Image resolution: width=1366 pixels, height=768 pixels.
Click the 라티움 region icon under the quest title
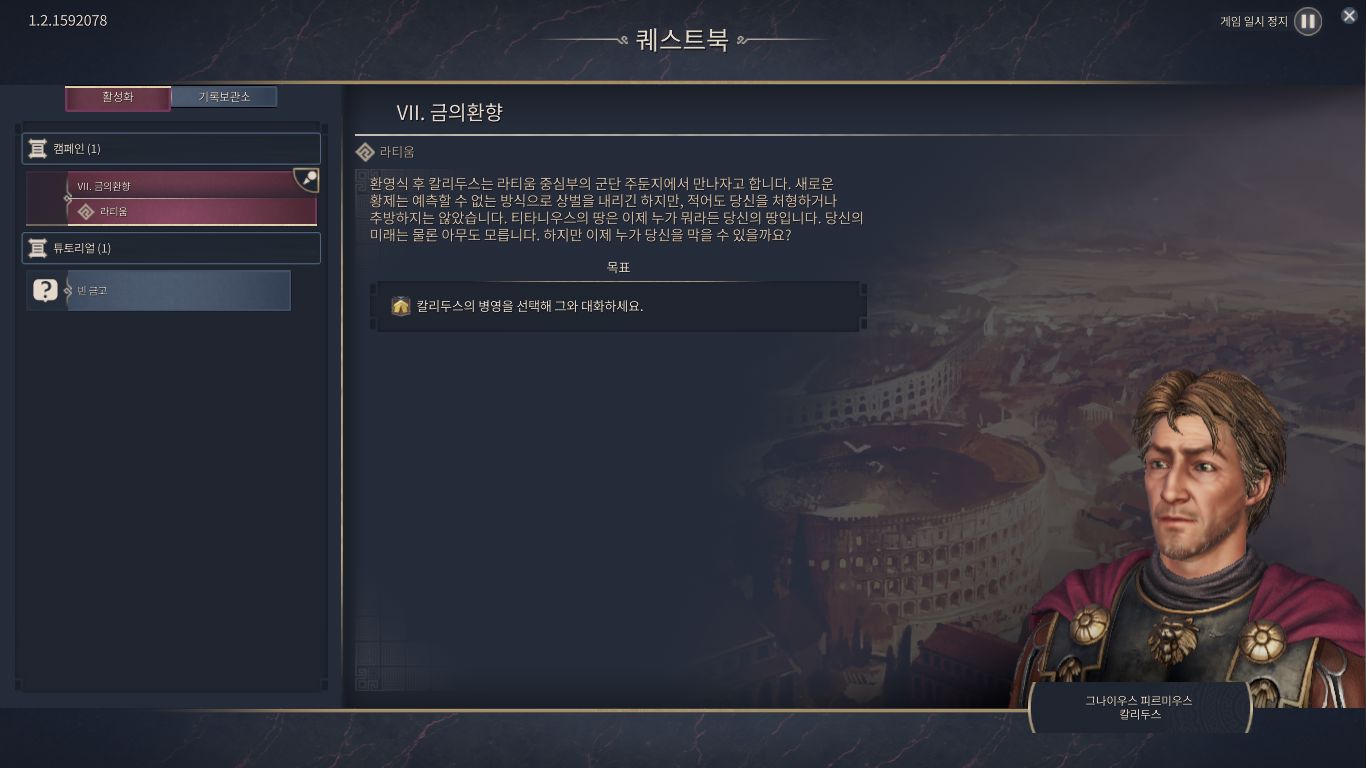point(366,152)
